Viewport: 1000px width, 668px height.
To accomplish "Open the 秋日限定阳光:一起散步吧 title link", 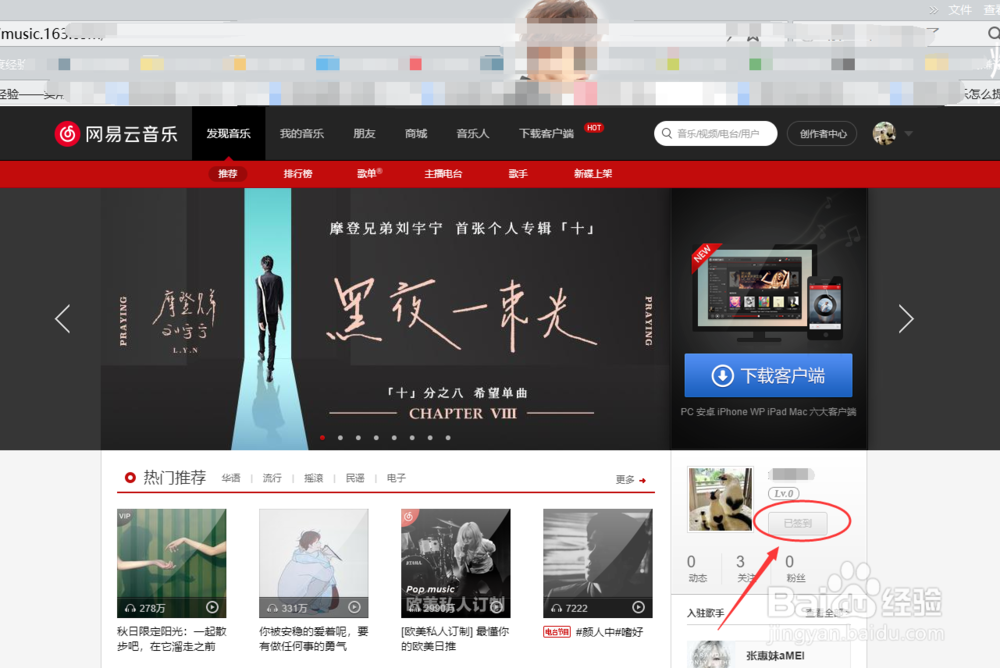I will pos(172,639).
